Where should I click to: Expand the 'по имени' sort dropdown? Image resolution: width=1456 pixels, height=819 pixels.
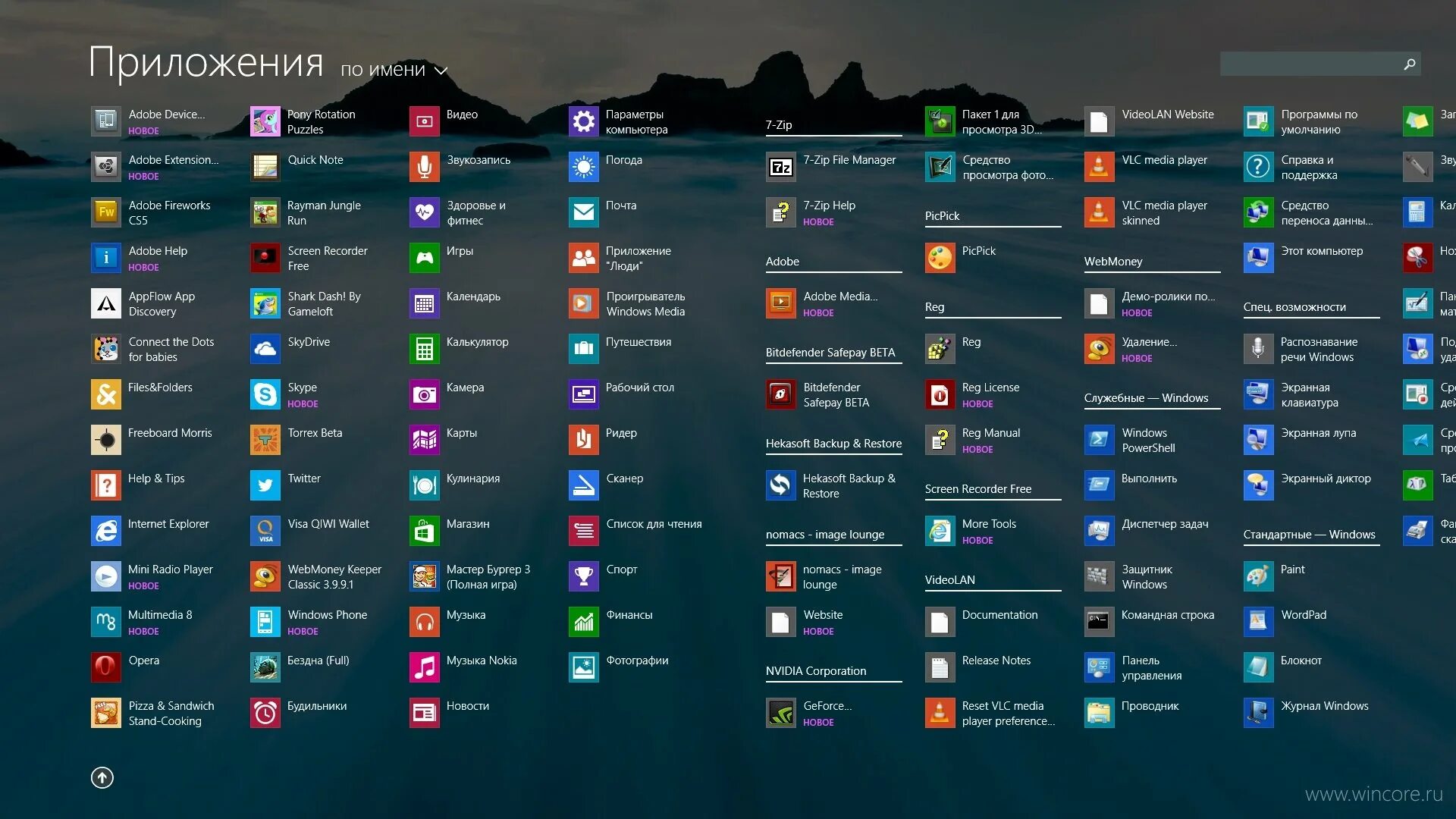coord(394,70)
